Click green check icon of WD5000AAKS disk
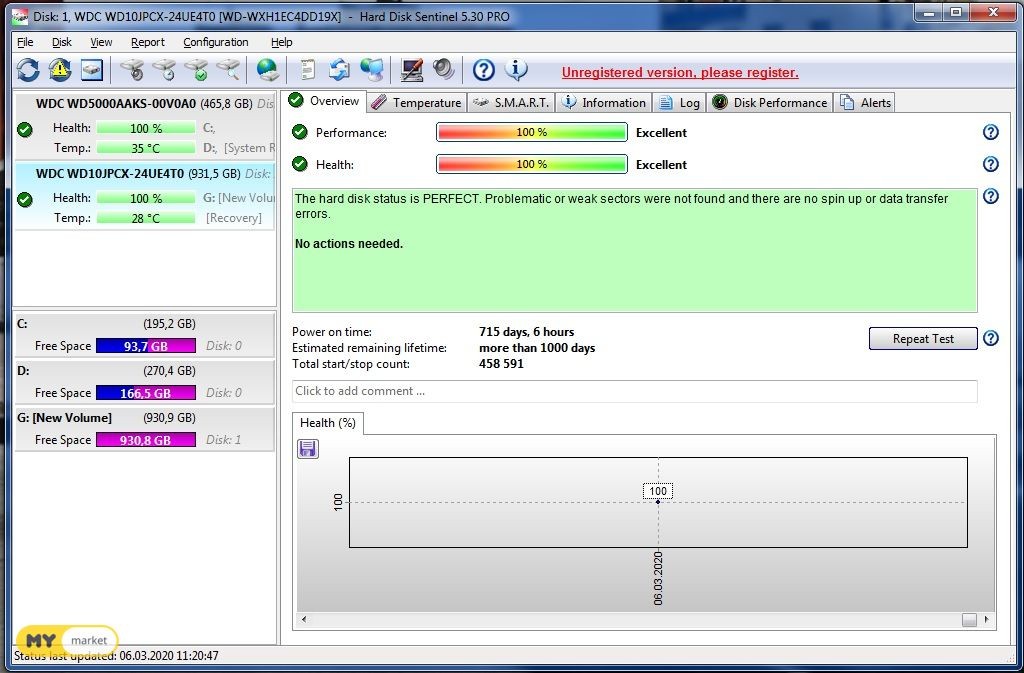Viewport: 1024px width, 673px height. [25, 129]
